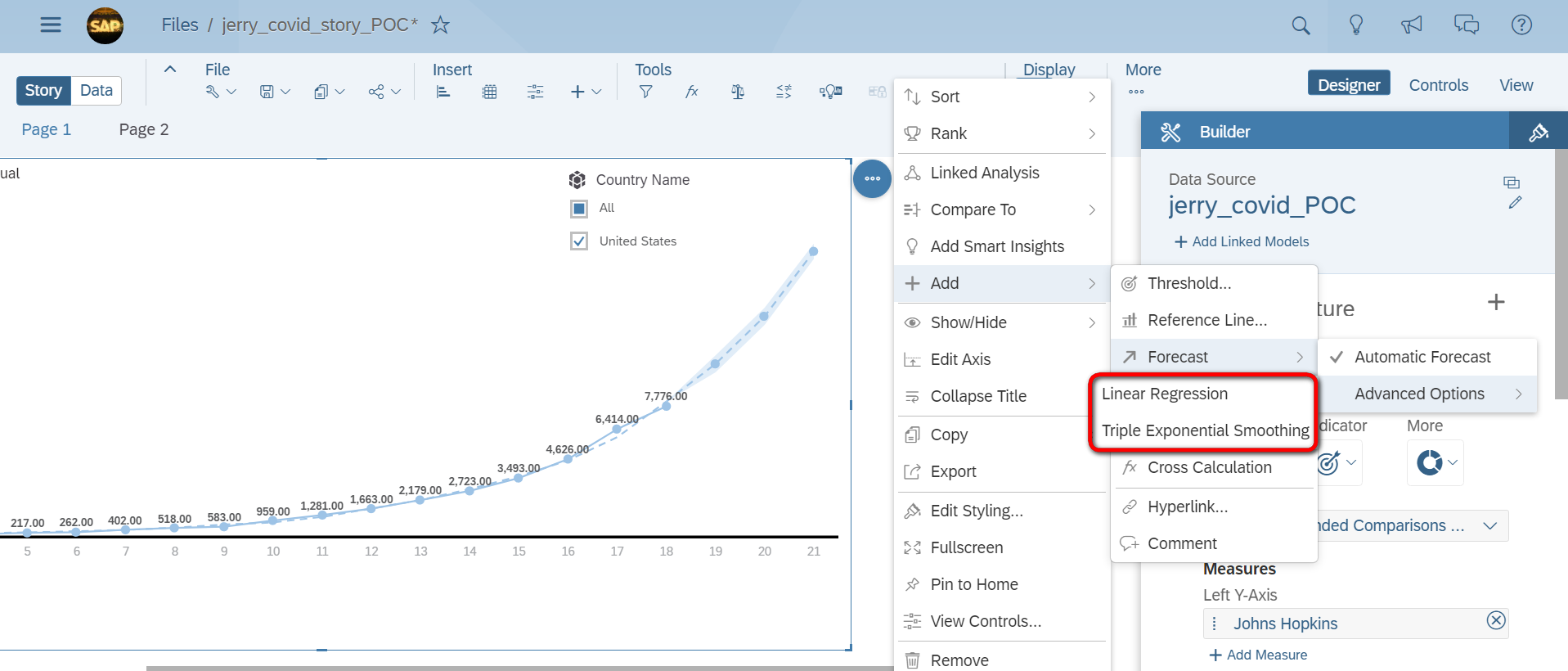Toggle the All country checkbox
The width and height of the screenshot is (1568, 671).
[579, 209]
